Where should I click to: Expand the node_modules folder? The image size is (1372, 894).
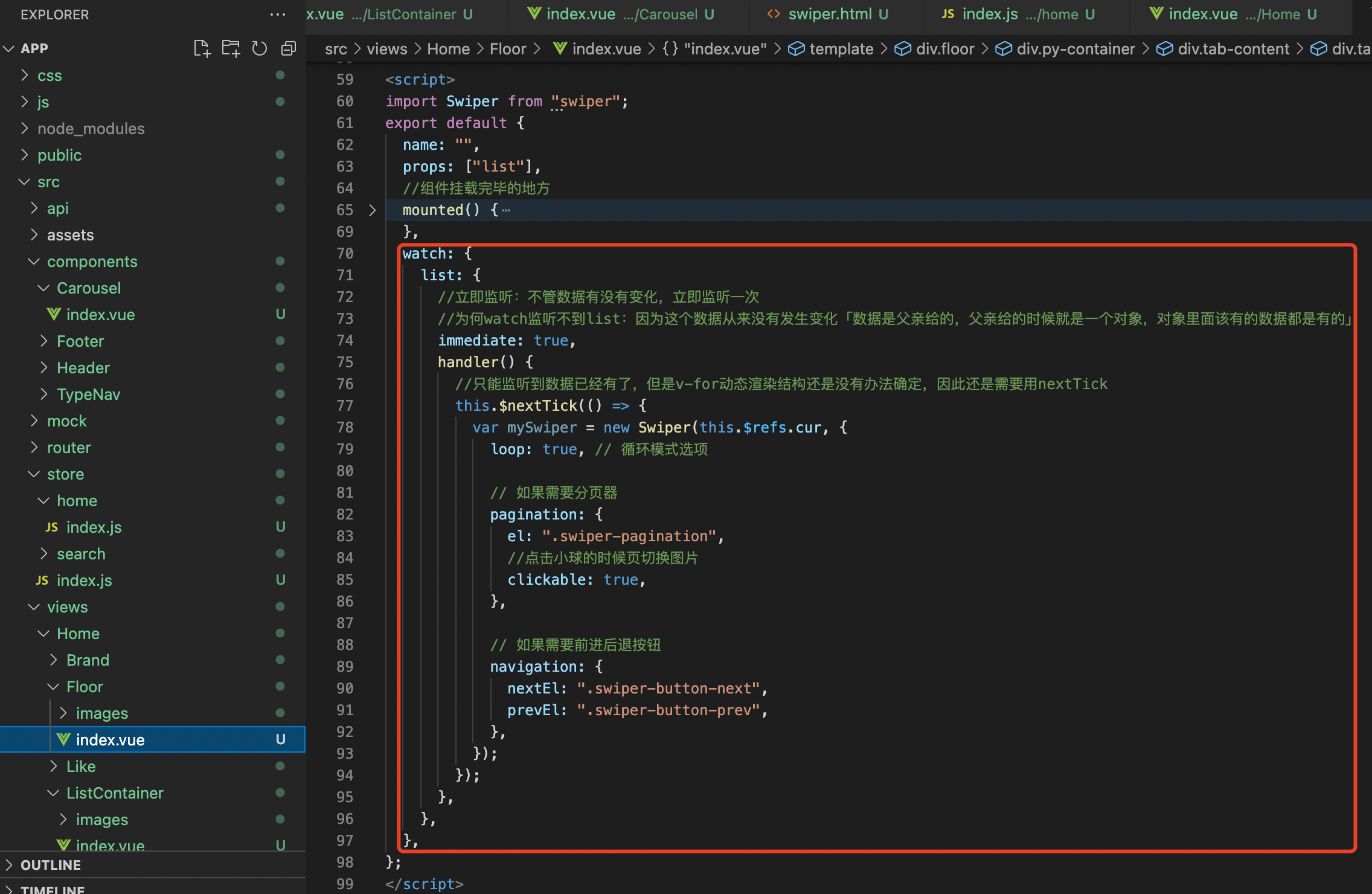pyautogui.click(x=91, y=129)
